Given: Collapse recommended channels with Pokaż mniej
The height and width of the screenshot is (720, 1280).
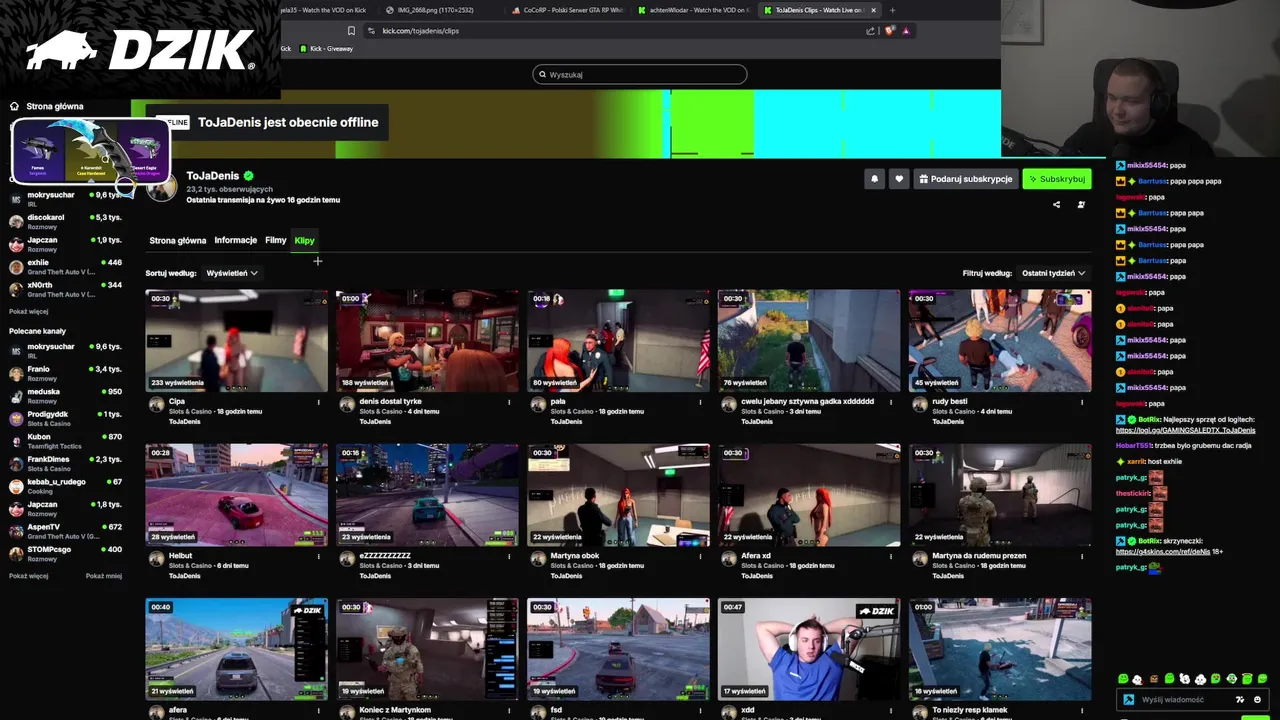Looking at the screenshot, I should 104,576.
